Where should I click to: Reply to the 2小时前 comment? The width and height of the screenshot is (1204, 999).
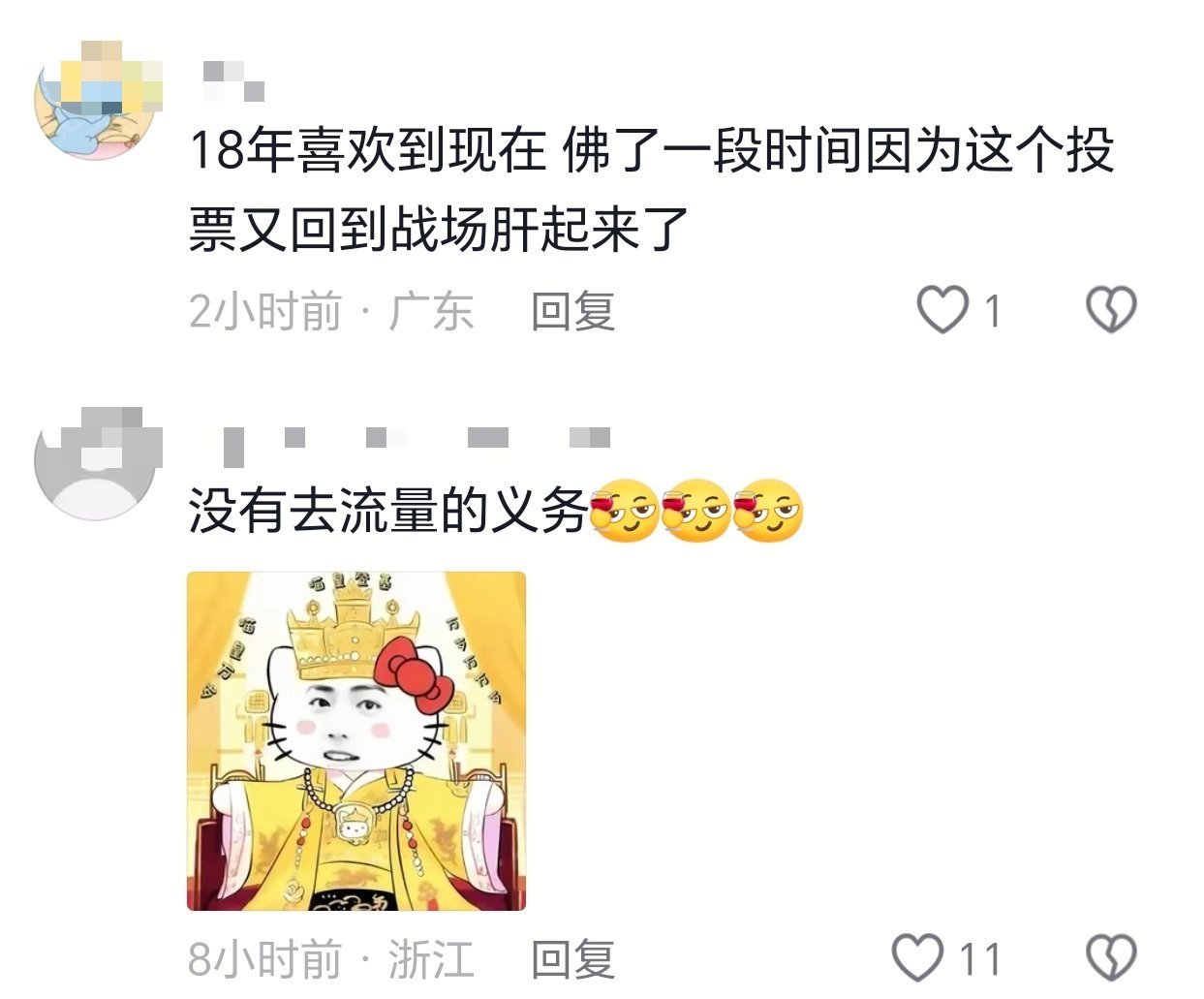pyautogui.click(x=572, y=312)
